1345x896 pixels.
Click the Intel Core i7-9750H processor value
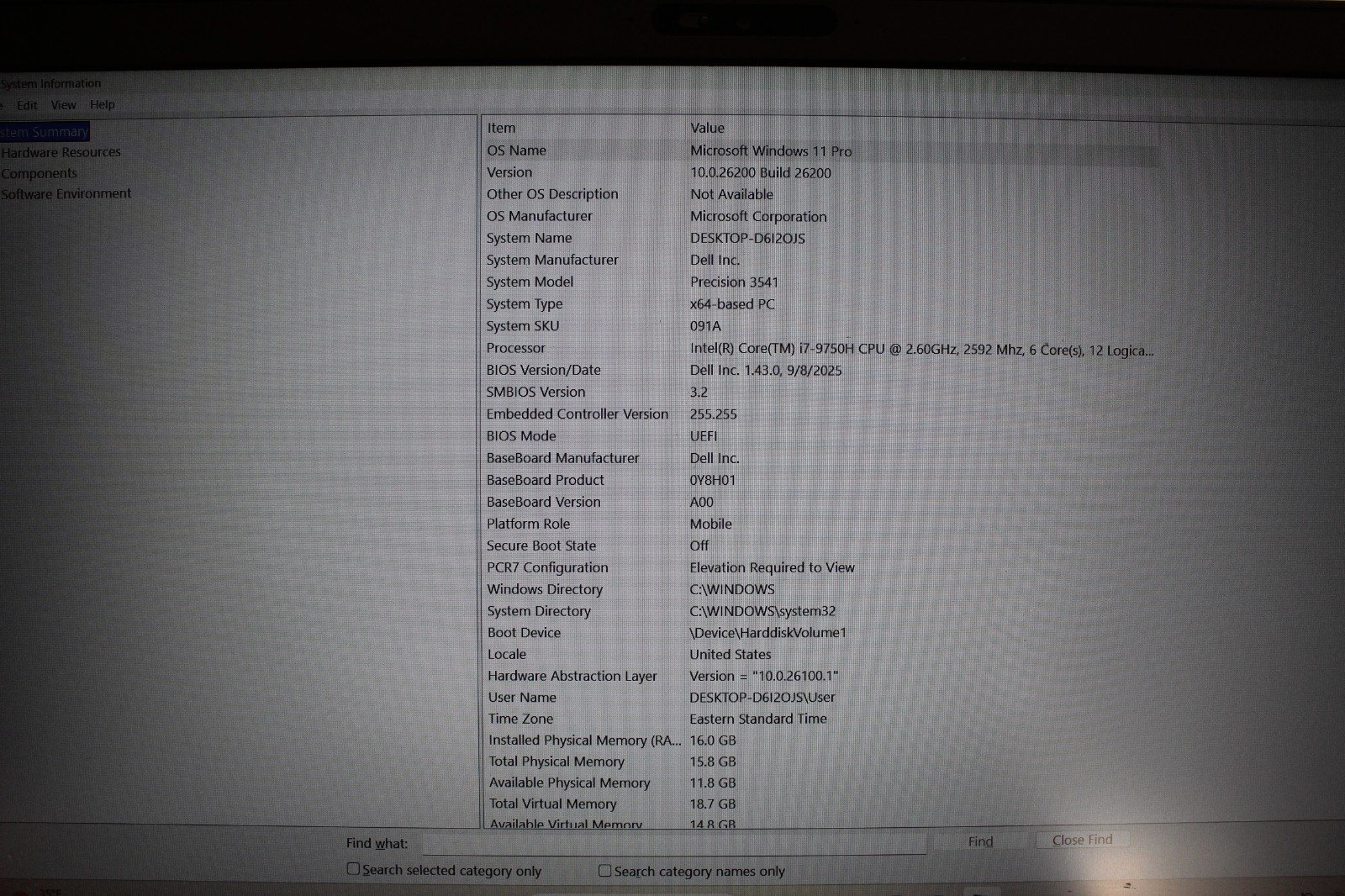point(921,350)
